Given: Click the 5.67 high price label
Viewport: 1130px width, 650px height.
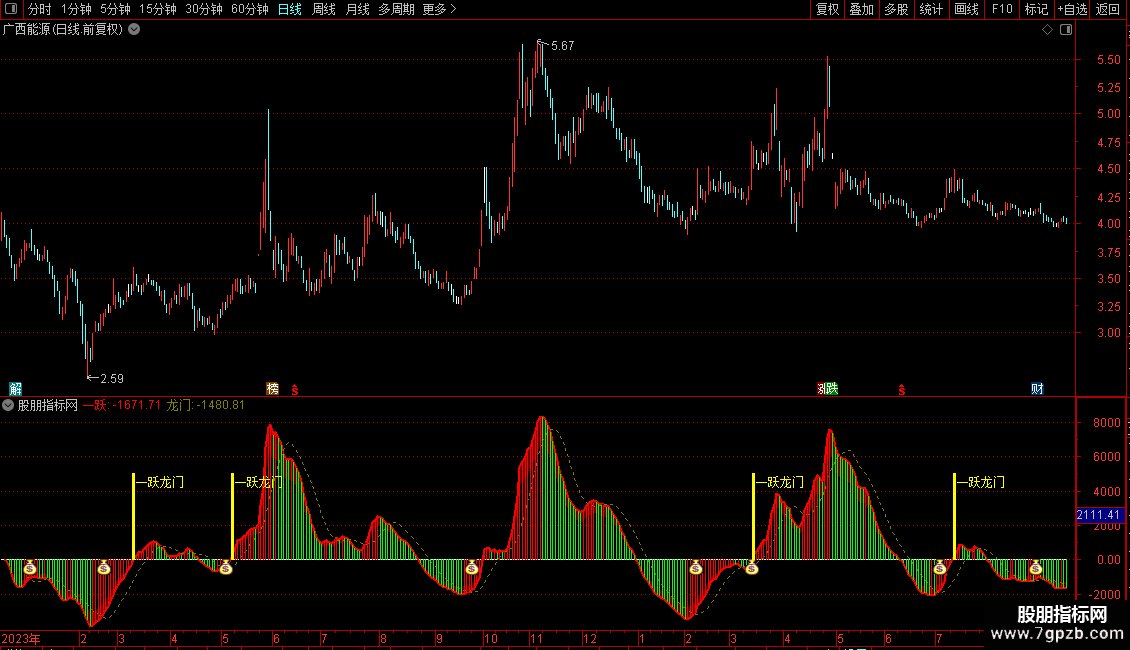Looking at the screenshot, I should pos(563,45).
